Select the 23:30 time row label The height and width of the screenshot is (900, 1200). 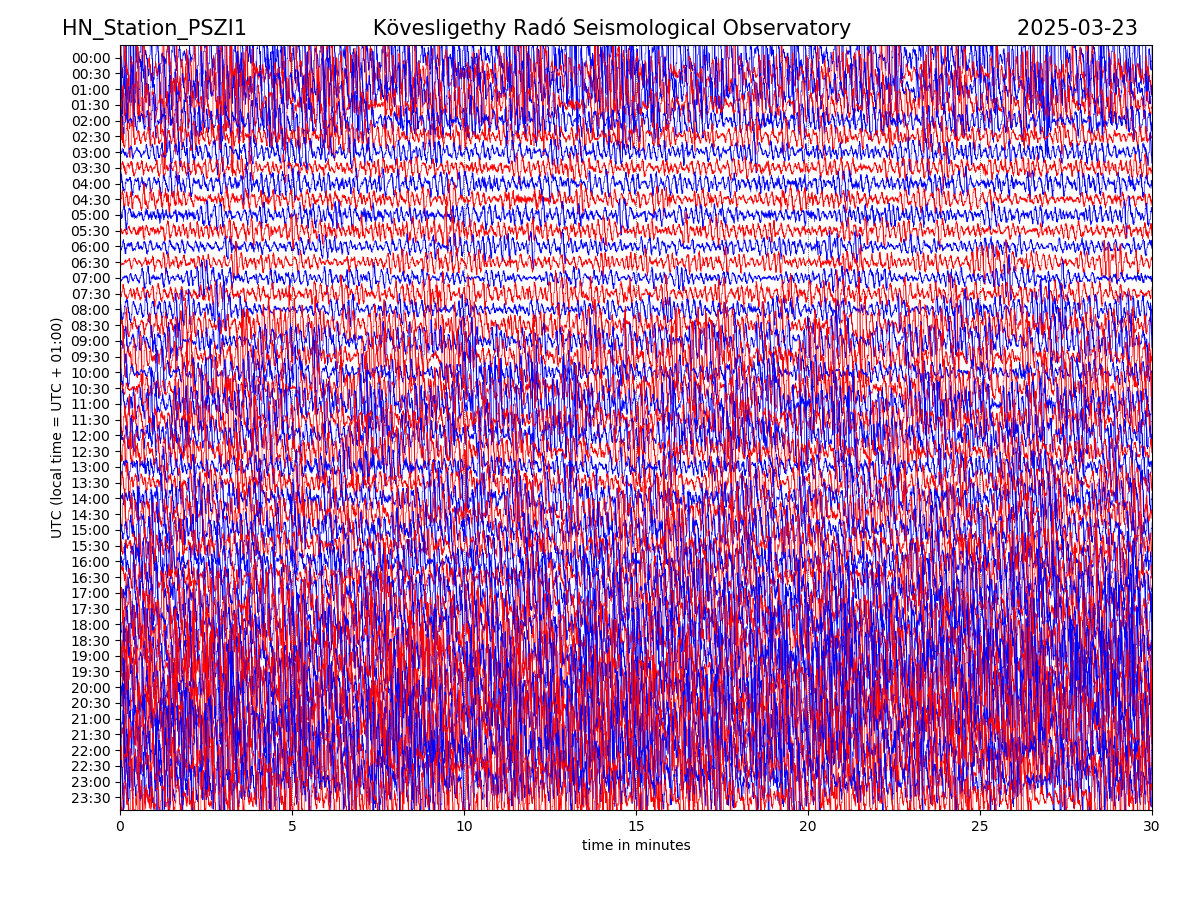(90, 798)
